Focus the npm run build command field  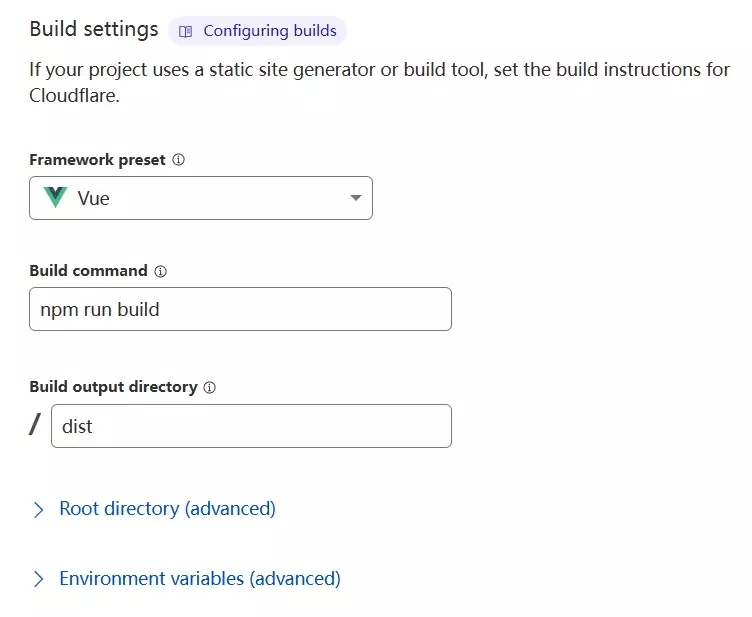(x=240, y=309)
